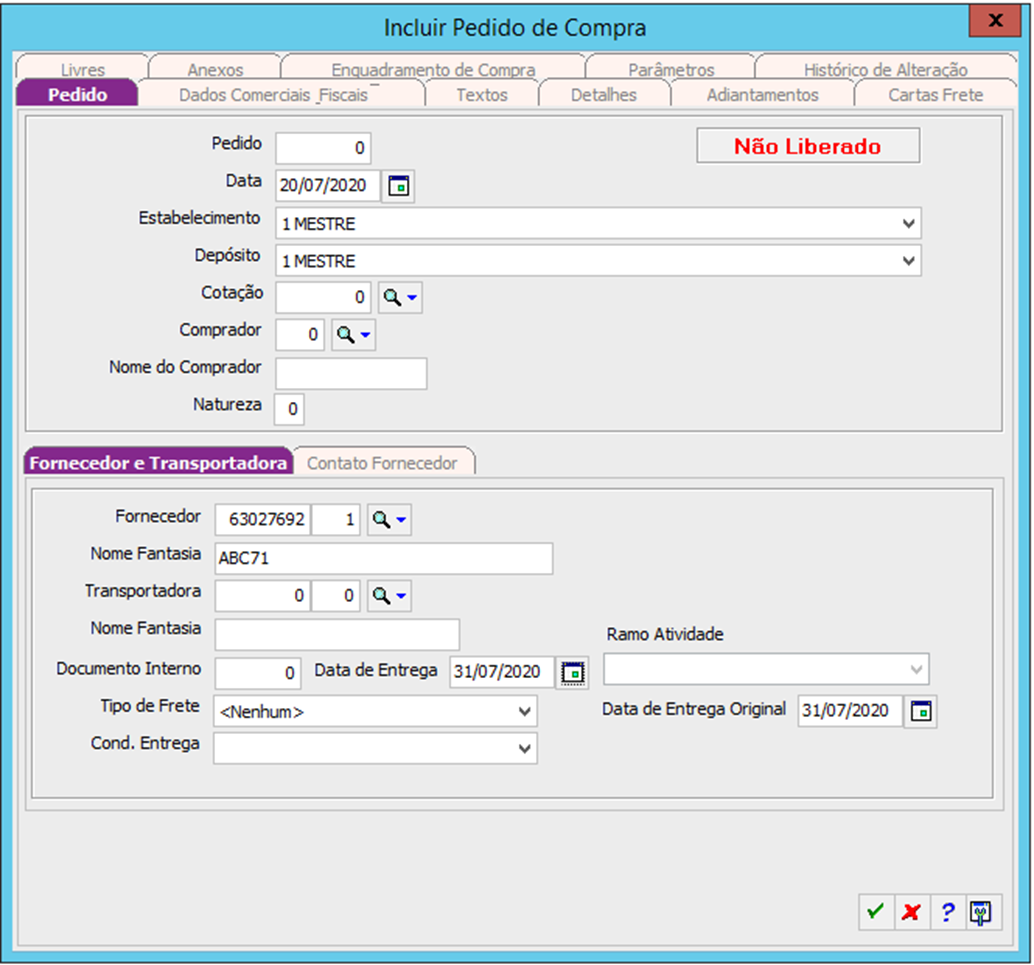
Task: Click the Pedido number field
Action: coord(323,148)
